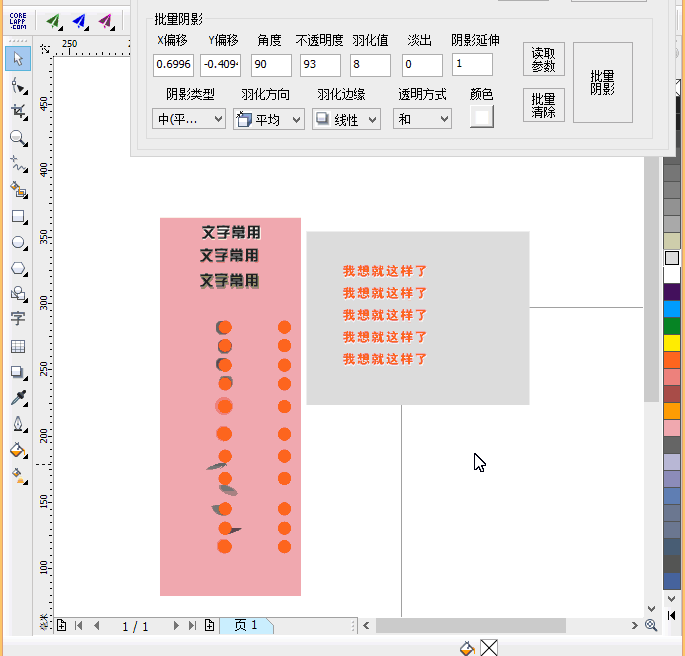Viewport: 685px width, 656px height.
Task: Switch to the 页 1 page tab
Action: tap(246, 625)
